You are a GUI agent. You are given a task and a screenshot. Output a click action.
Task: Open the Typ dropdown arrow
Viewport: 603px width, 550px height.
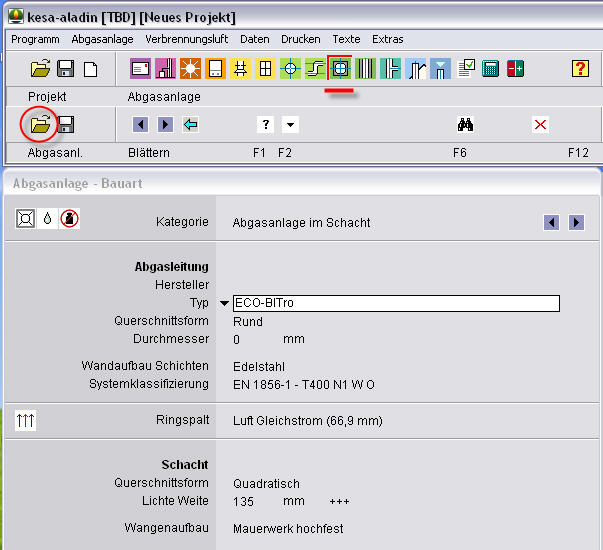click(224, 303)
